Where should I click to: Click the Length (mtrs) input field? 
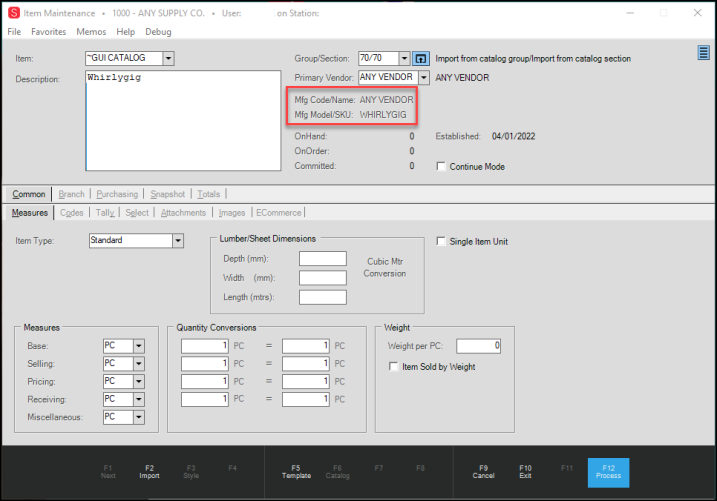coord(323,297)
